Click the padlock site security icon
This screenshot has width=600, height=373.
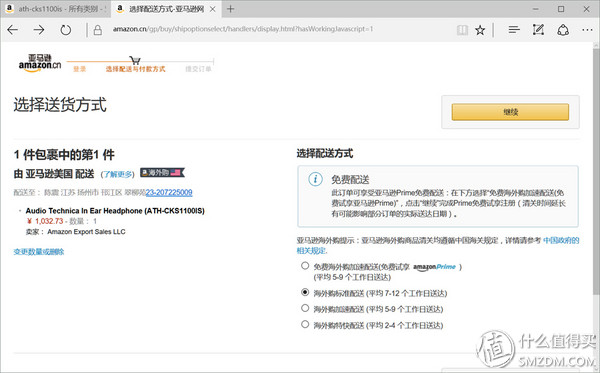click(98, 30)
